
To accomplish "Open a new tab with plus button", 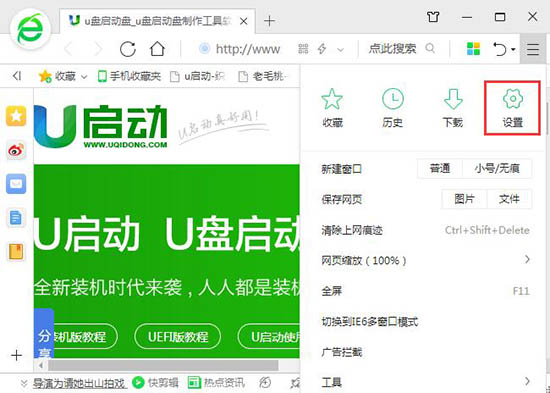I will pyautogui.click(x=269, y=21).
